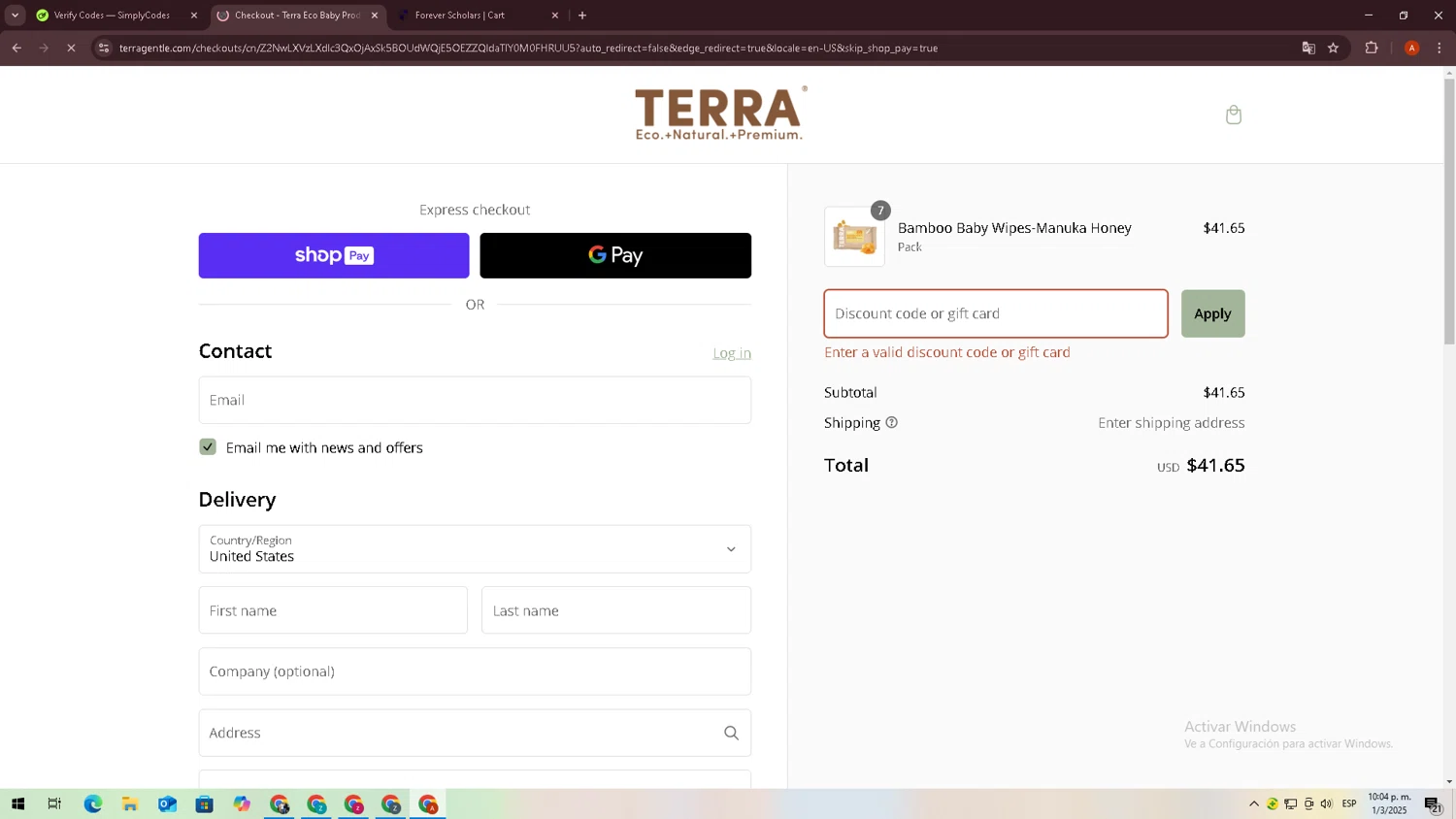
Task: Open Outlook from taskbar
Action: (x=167, y=804)
